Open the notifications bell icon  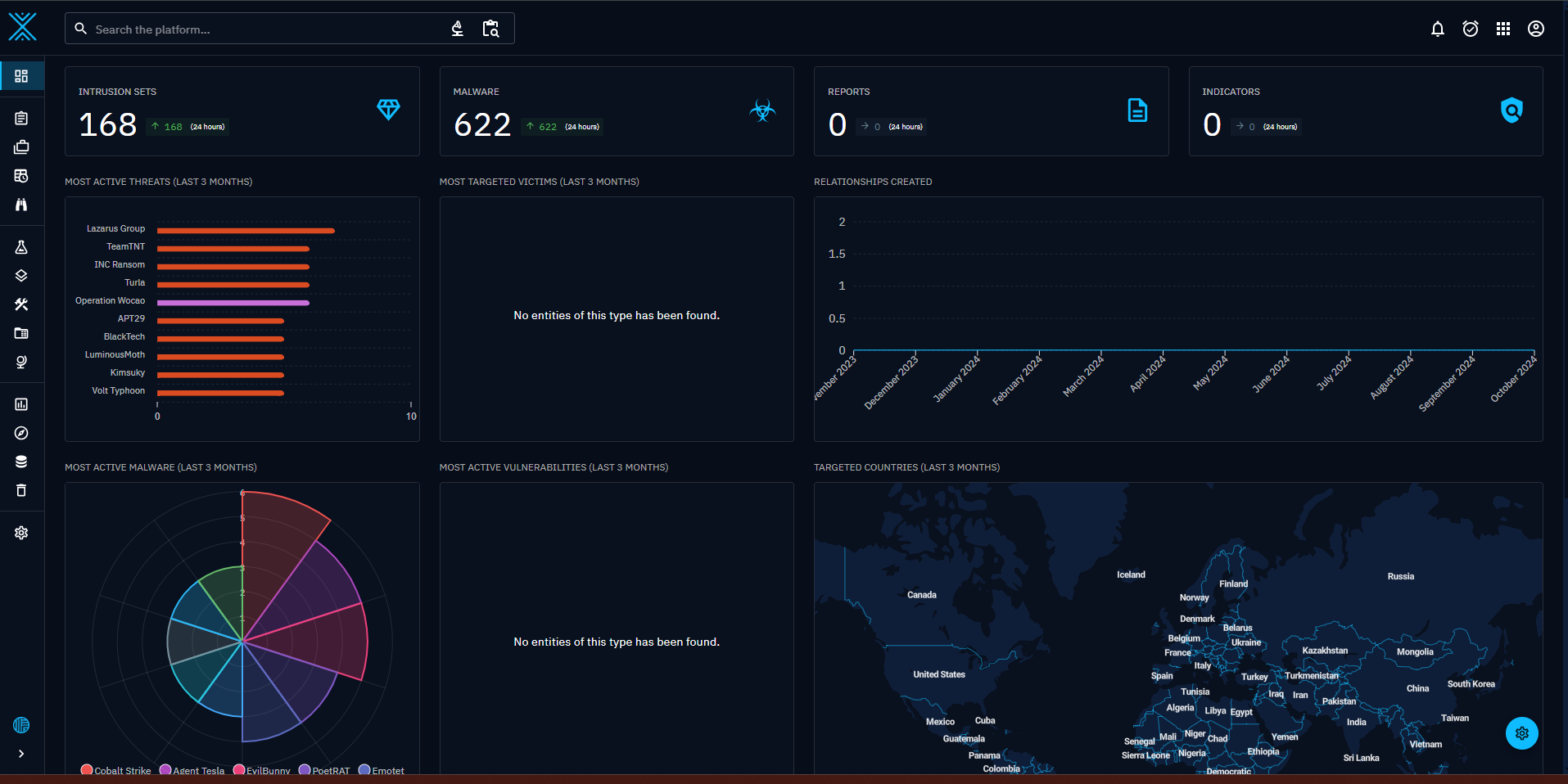[x=1438, y=29]
